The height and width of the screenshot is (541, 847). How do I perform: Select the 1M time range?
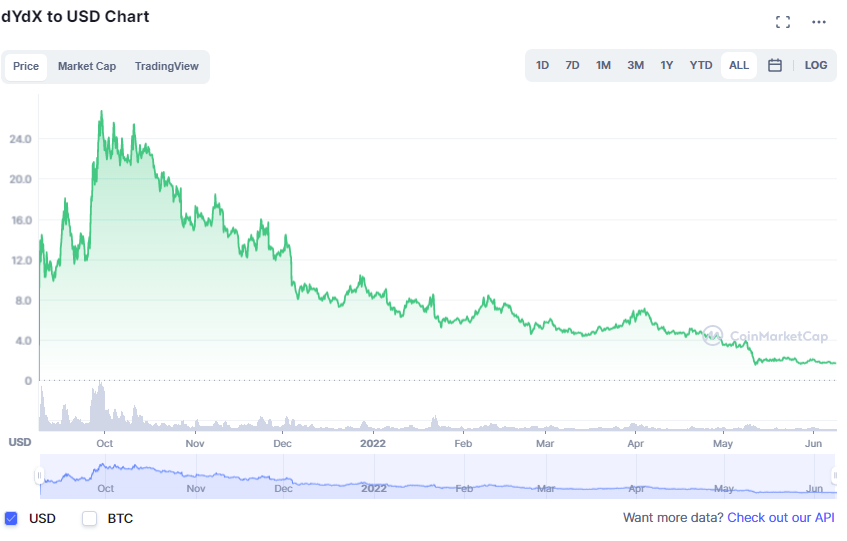click(603, 65)
